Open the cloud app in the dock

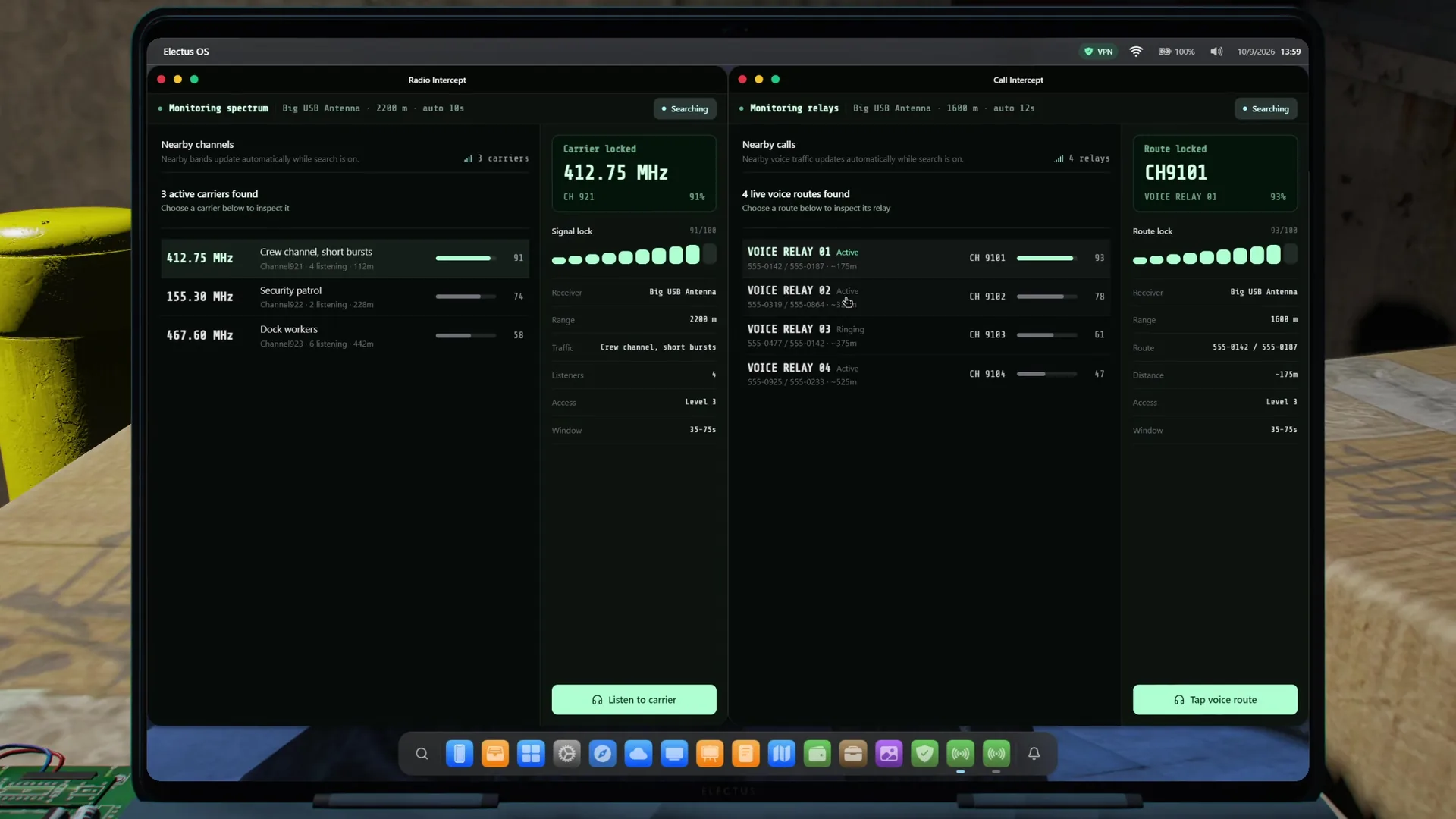click(639, 754)
